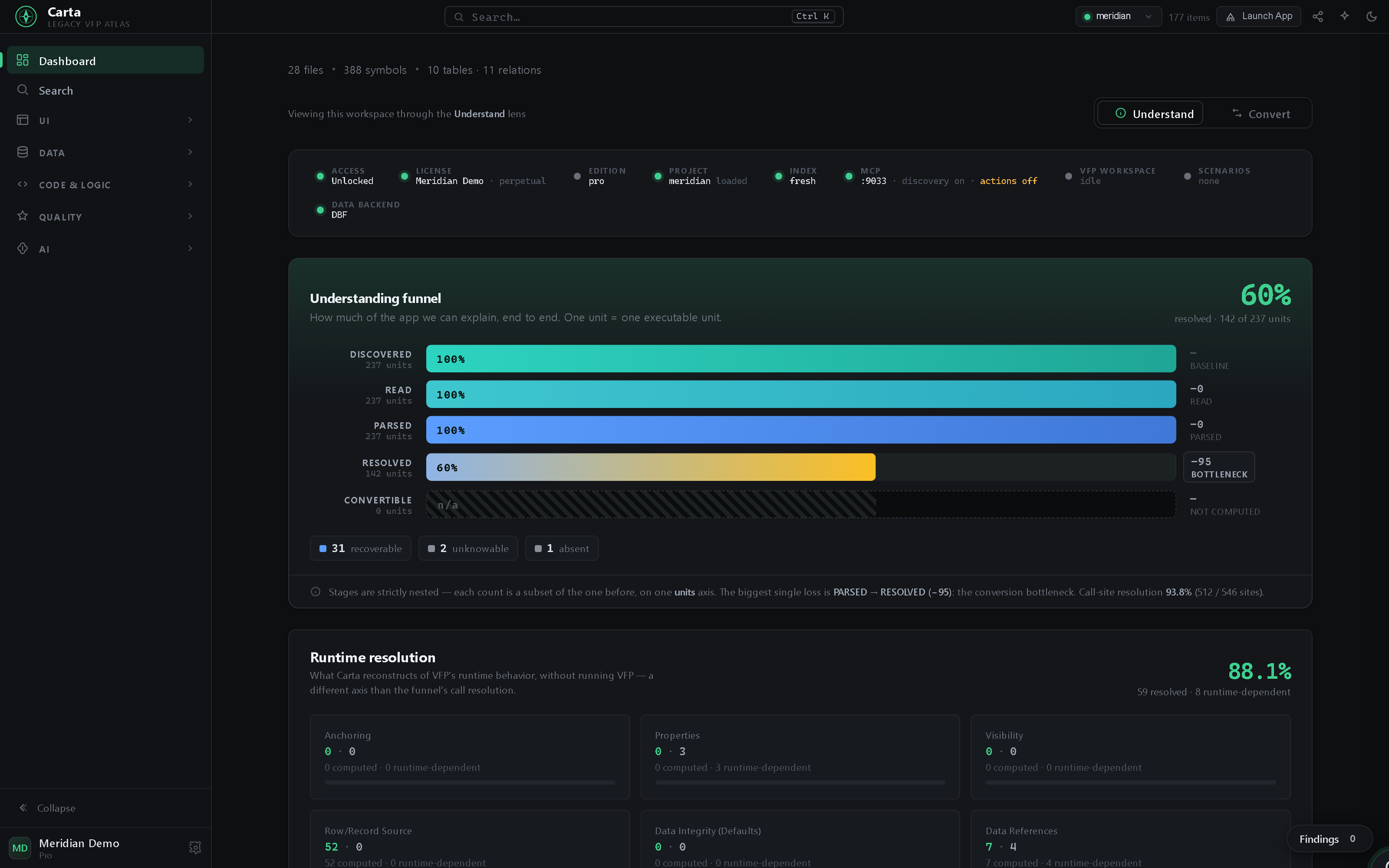Click the Carta compass logo icon

tap(26, 16)
